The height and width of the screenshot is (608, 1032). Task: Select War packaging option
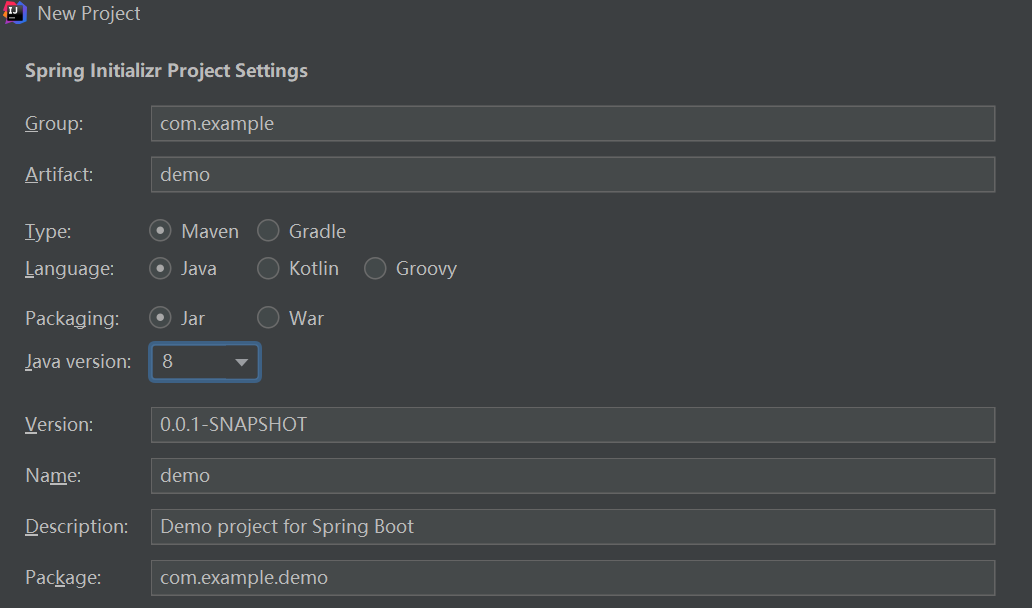(268, 318)
